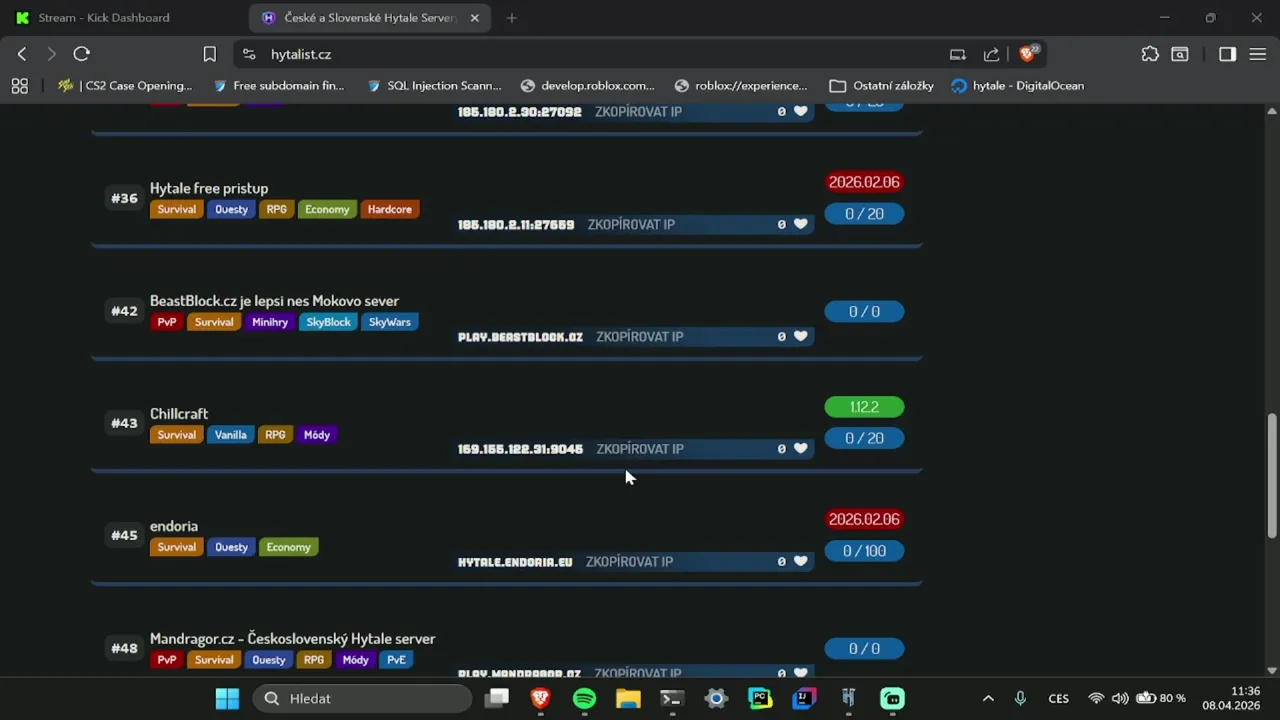This screenshot has height=720, width=1280.
Task: Click the SkyBlock tag on BeastBlock.cz
Action: (328, 322)
